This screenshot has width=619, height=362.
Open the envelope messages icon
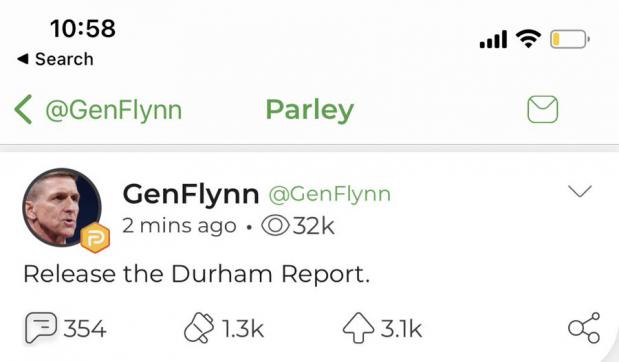[543, 109]
